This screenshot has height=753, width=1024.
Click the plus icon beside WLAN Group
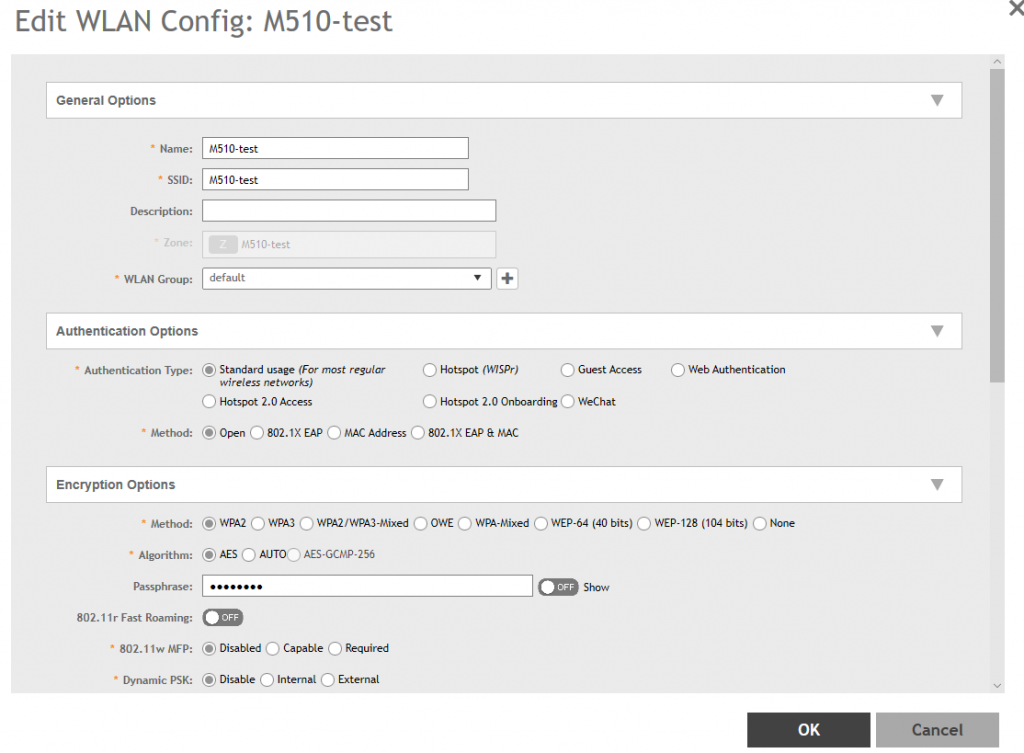(507, 279)
